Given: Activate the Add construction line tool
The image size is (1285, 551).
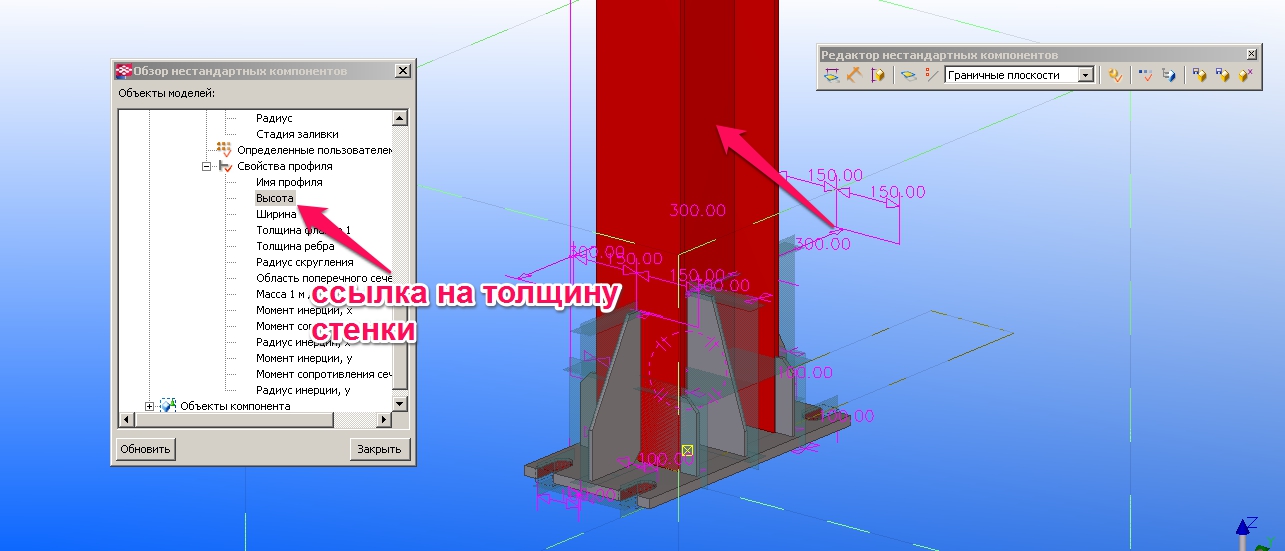Looking at the screenshot, I should (x=932, y=75).
